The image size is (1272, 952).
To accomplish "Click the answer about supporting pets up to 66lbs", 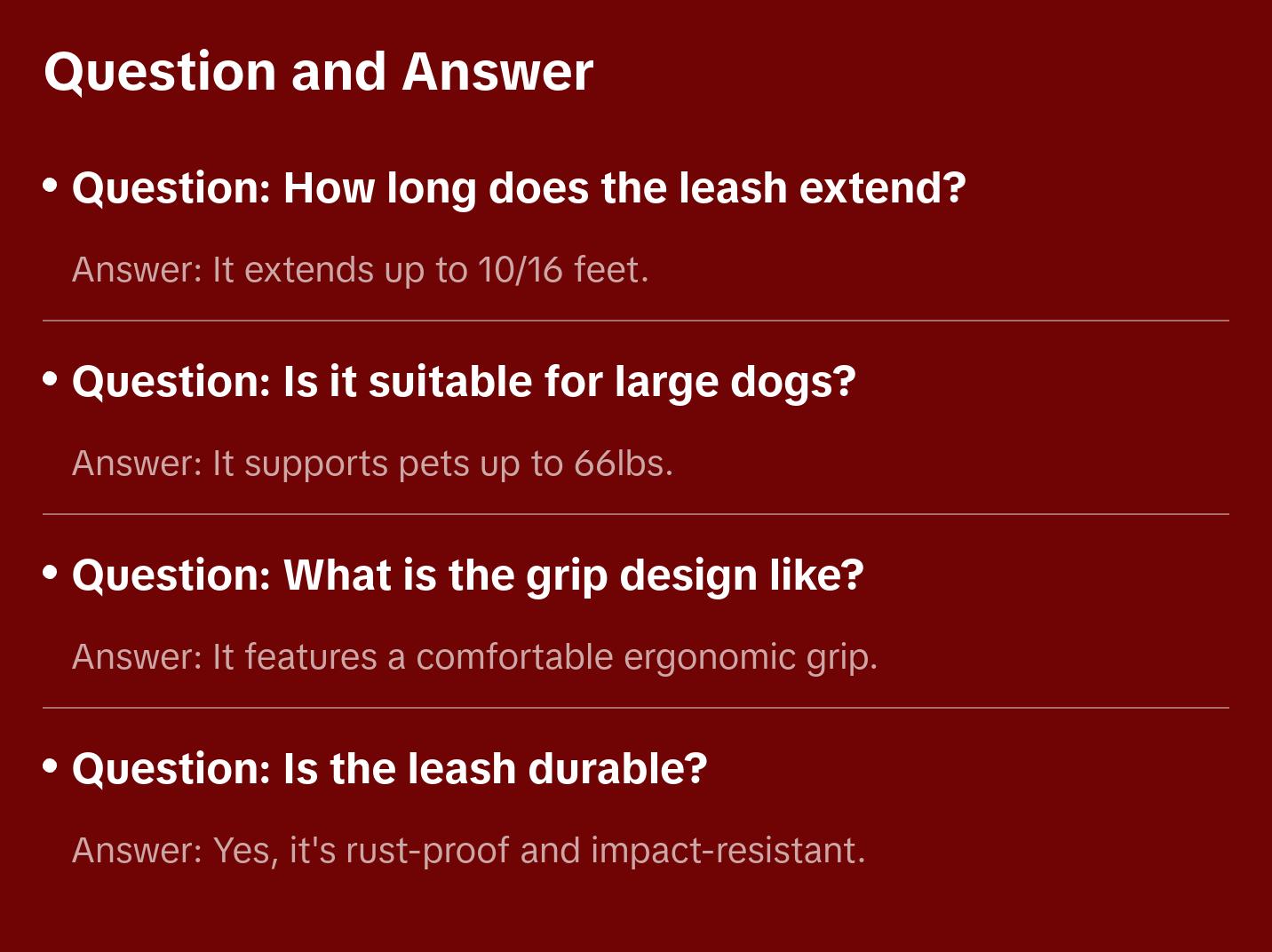I will tap(373, 464).
